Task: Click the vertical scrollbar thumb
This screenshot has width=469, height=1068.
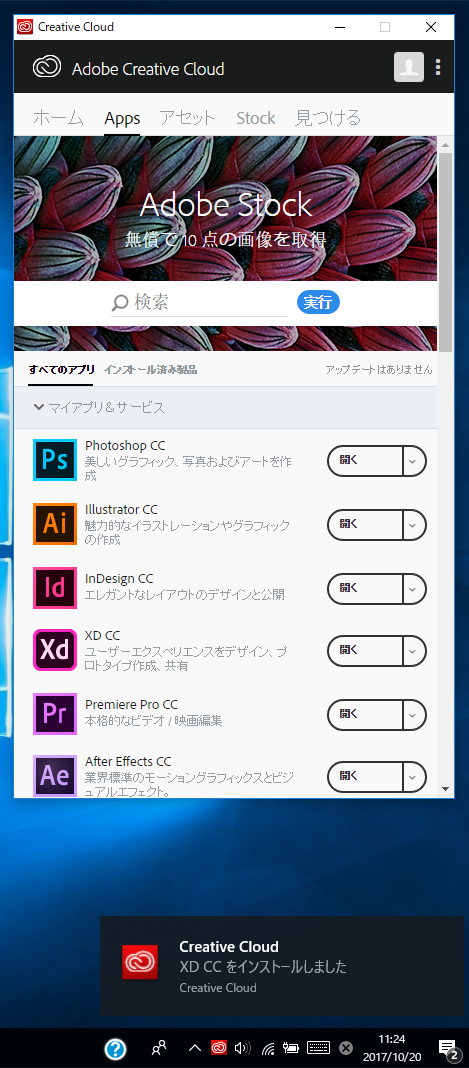Action: pos(446,252)
